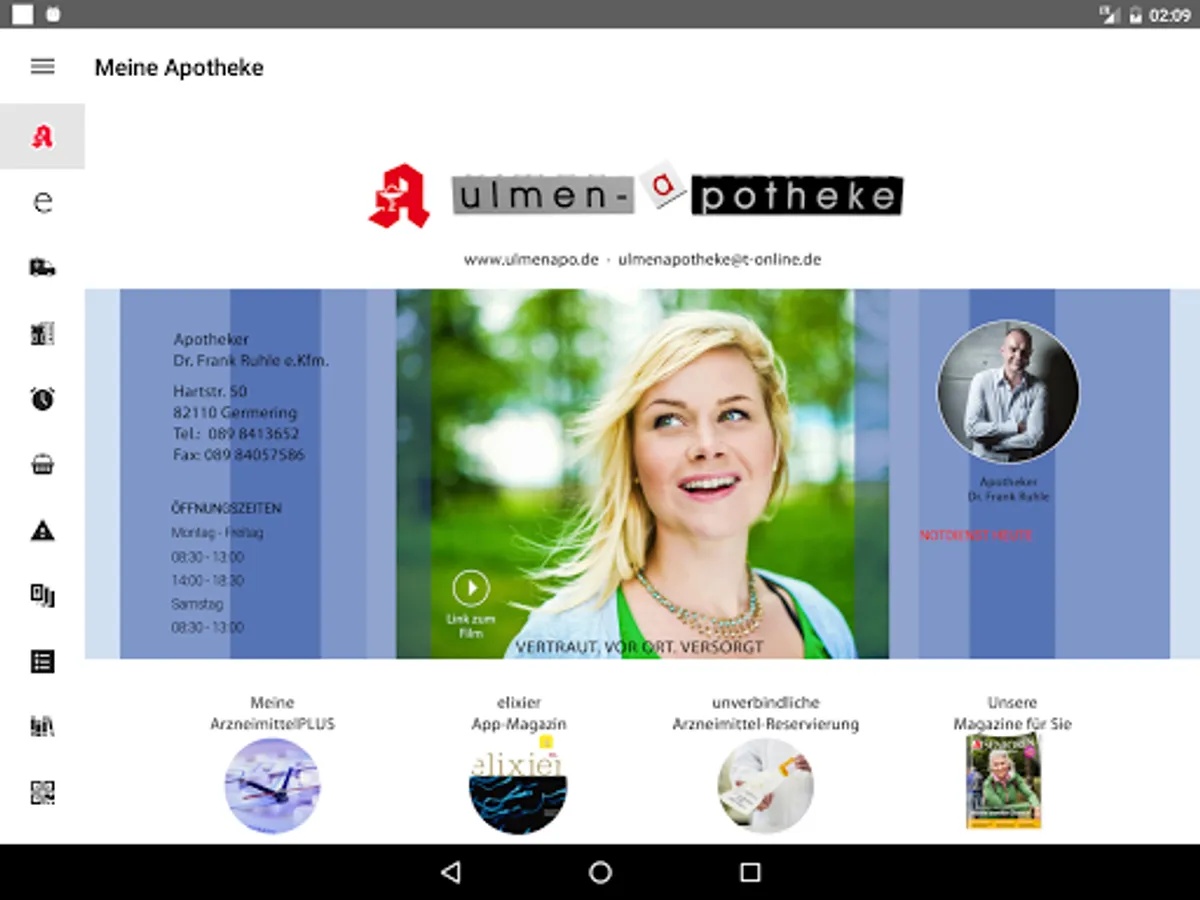This screenshot has width=1200, height=900.
Task: Open the hamburger navigation menu
Action: (42, 67)
